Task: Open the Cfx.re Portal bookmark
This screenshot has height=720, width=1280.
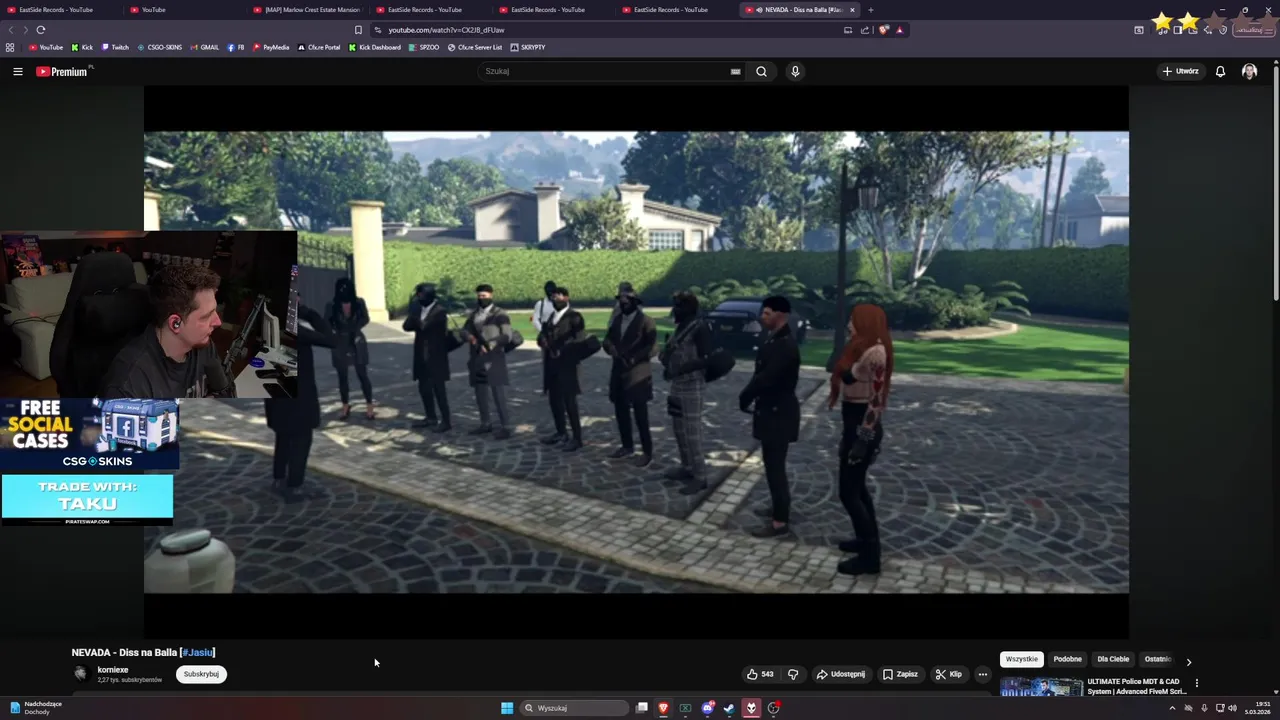Action: [319, 47]
